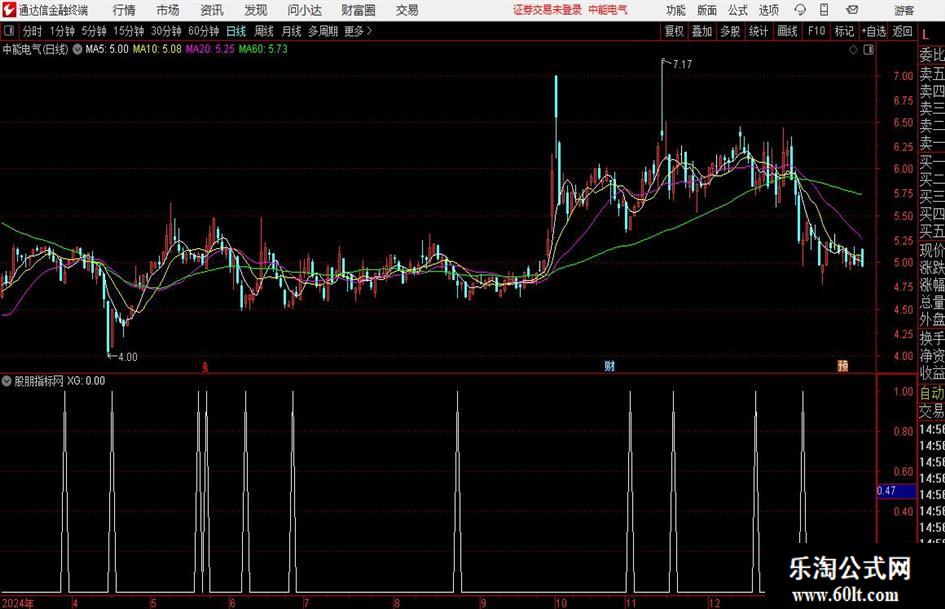This screenshot has height=609, width=945.
Task: Open the 多周期 multi-period view
Action: pyautogui.click(x=323, y=31)
